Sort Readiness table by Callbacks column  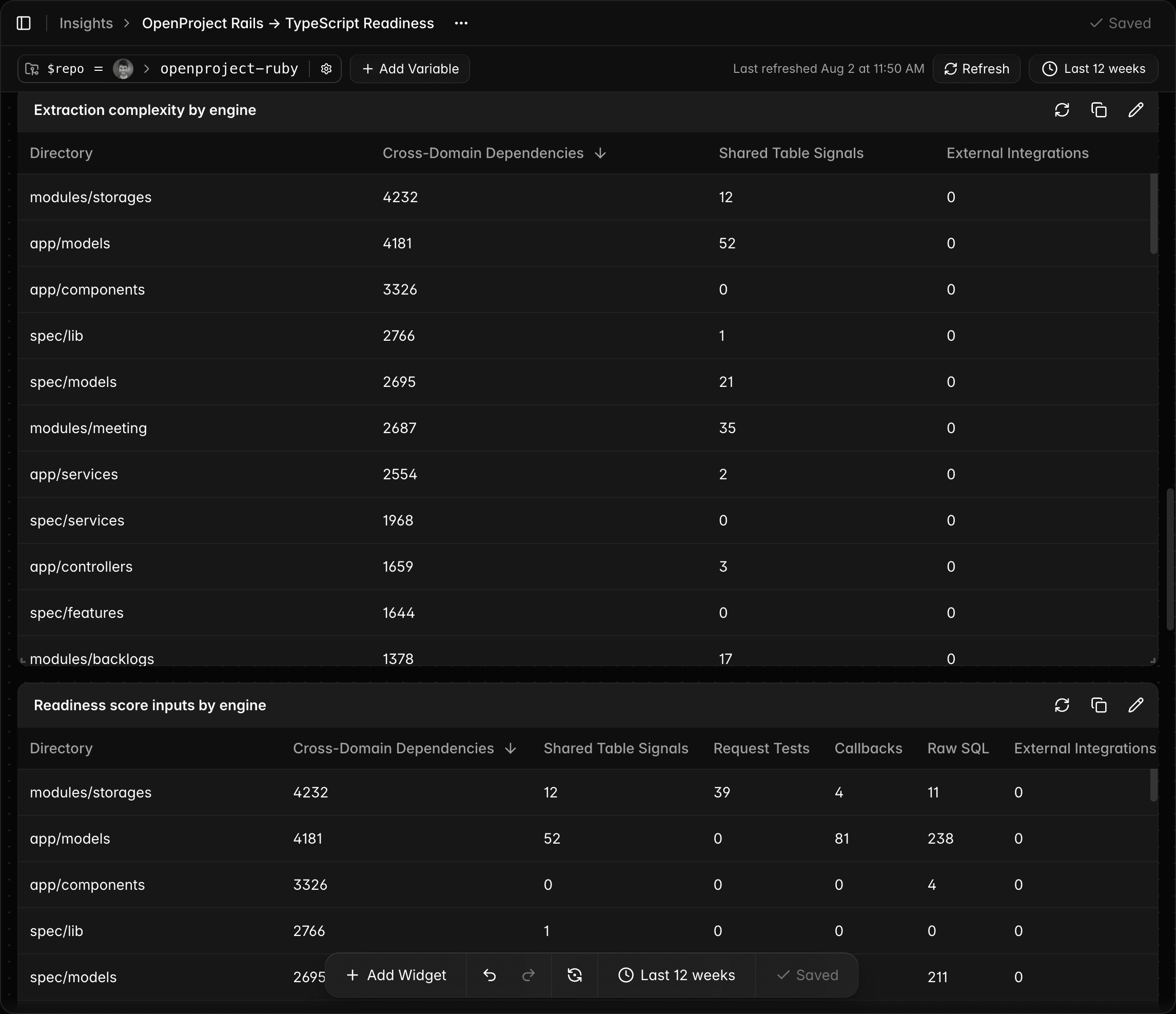(868, 748)
